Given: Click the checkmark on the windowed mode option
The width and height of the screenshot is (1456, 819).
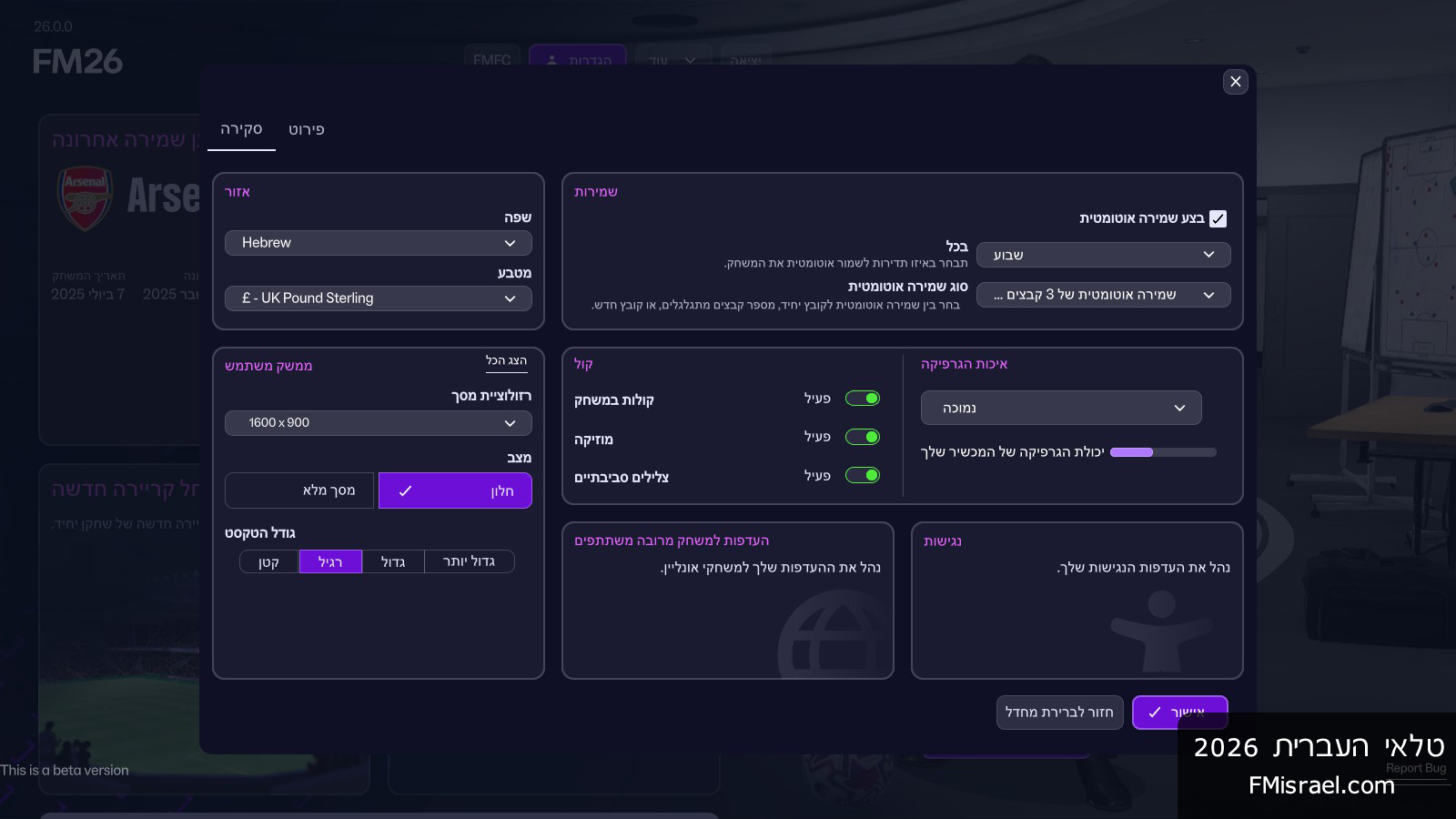Looking at the screenshot, I should point(406,490).
